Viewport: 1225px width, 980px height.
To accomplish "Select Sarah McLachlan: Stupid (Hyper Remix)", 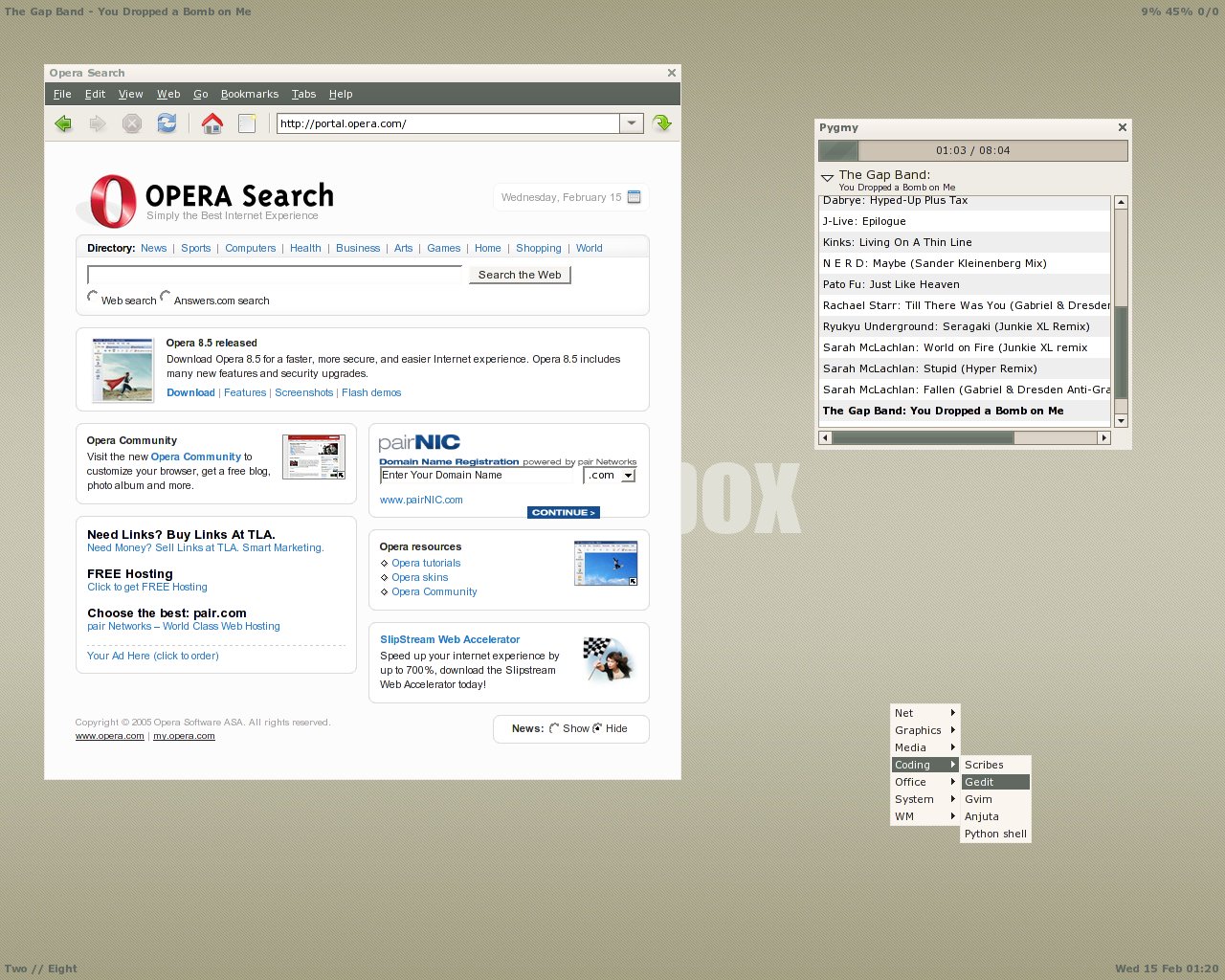I will [x=965, y=368].
